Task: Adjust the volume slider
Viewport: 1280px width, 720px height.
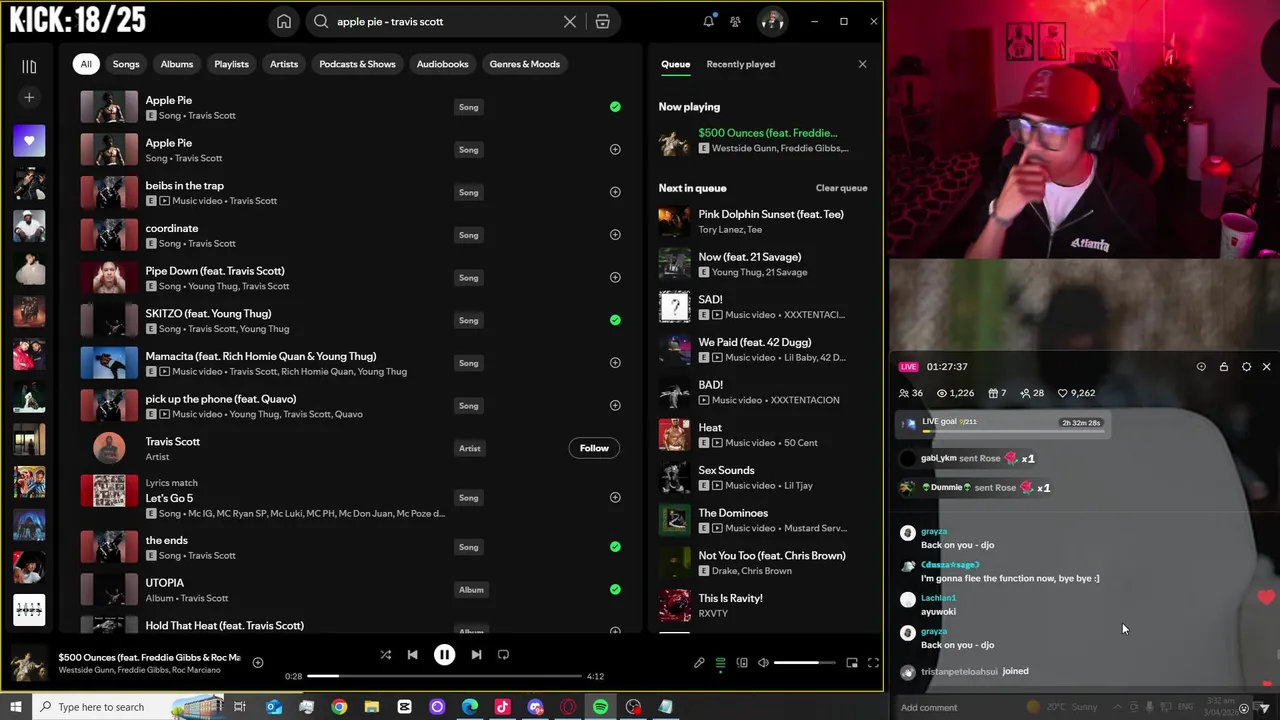Action: click(x=804, y=663)
